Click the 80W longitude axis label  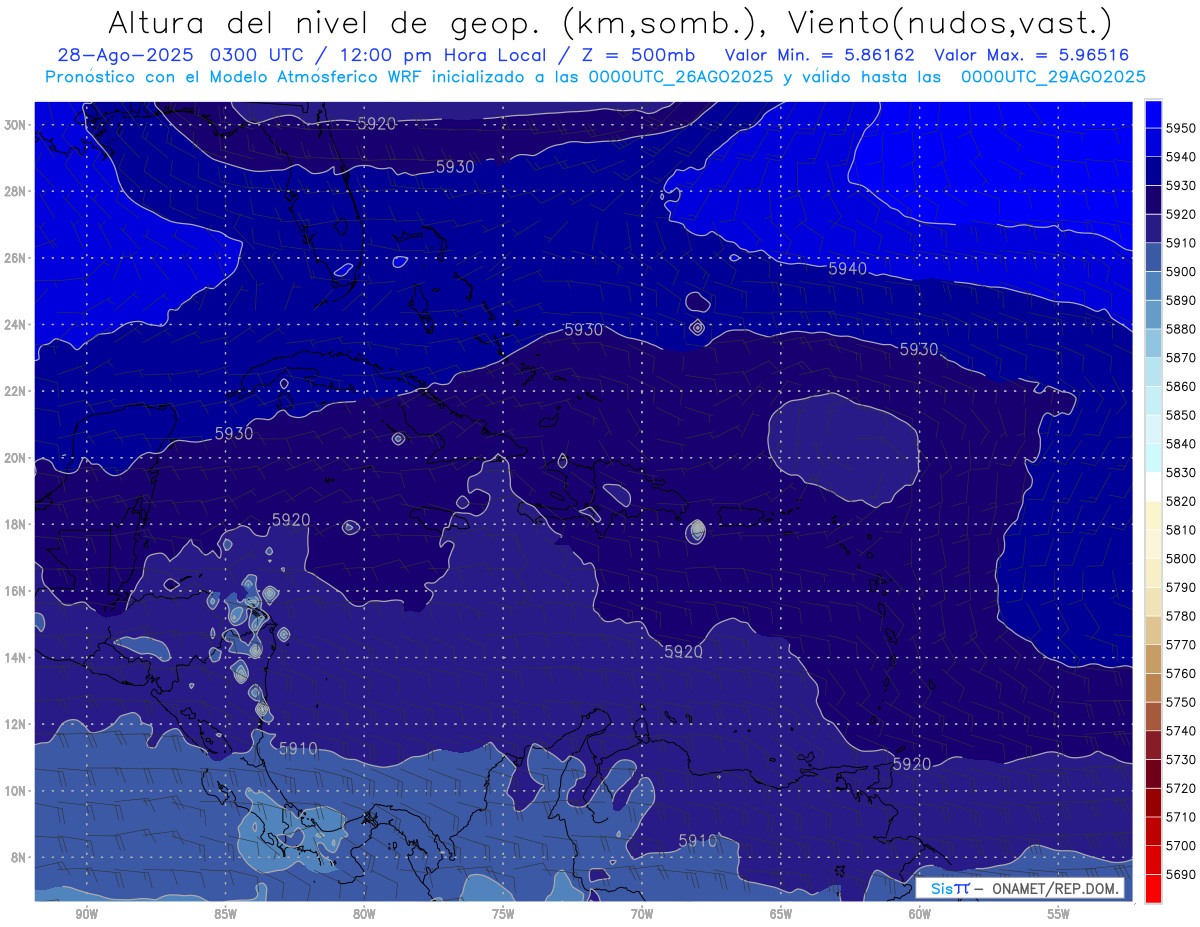pyautogui.click(x=364, y=914)
